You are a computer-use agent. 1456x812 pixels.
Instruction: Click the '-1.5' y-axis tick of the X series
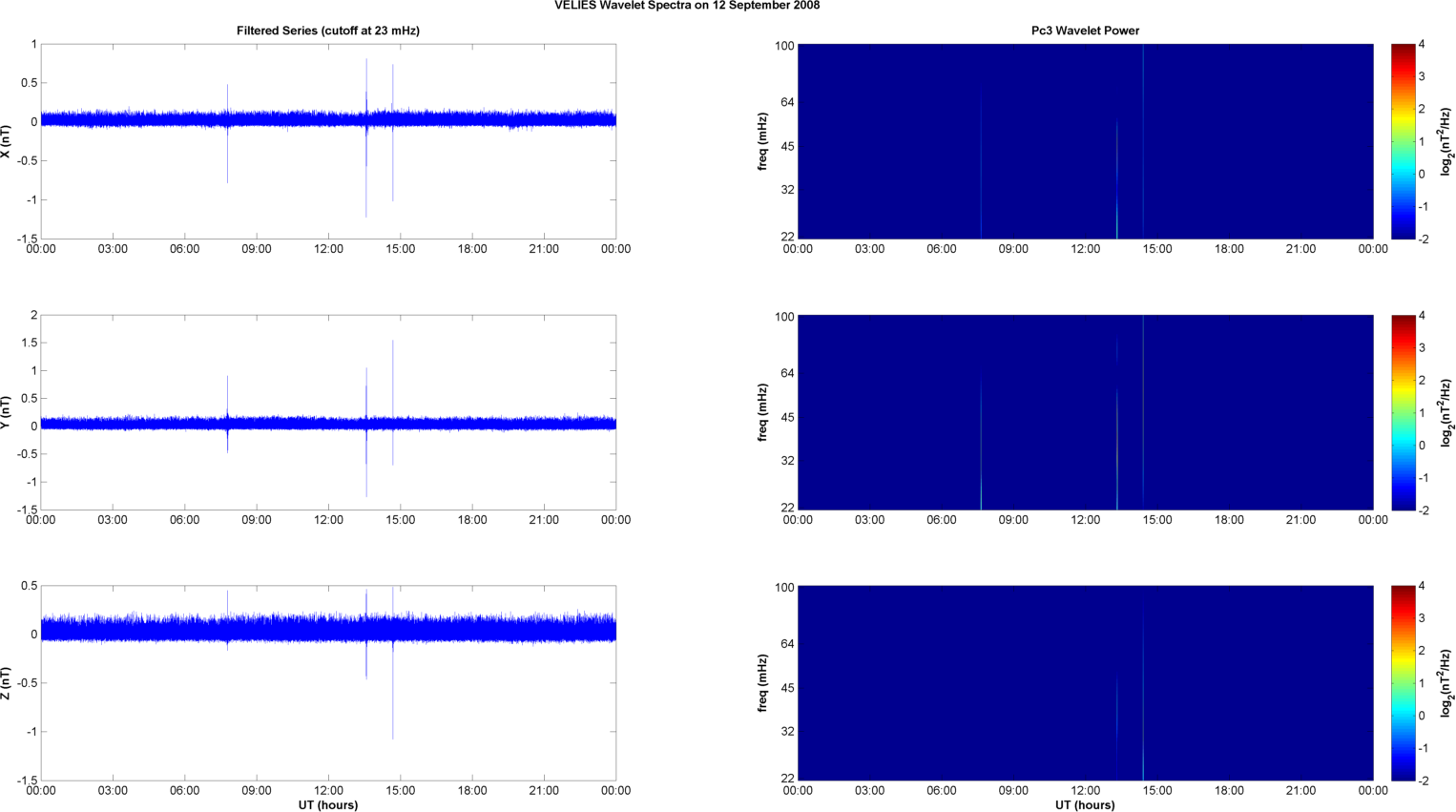click(27, 239)
